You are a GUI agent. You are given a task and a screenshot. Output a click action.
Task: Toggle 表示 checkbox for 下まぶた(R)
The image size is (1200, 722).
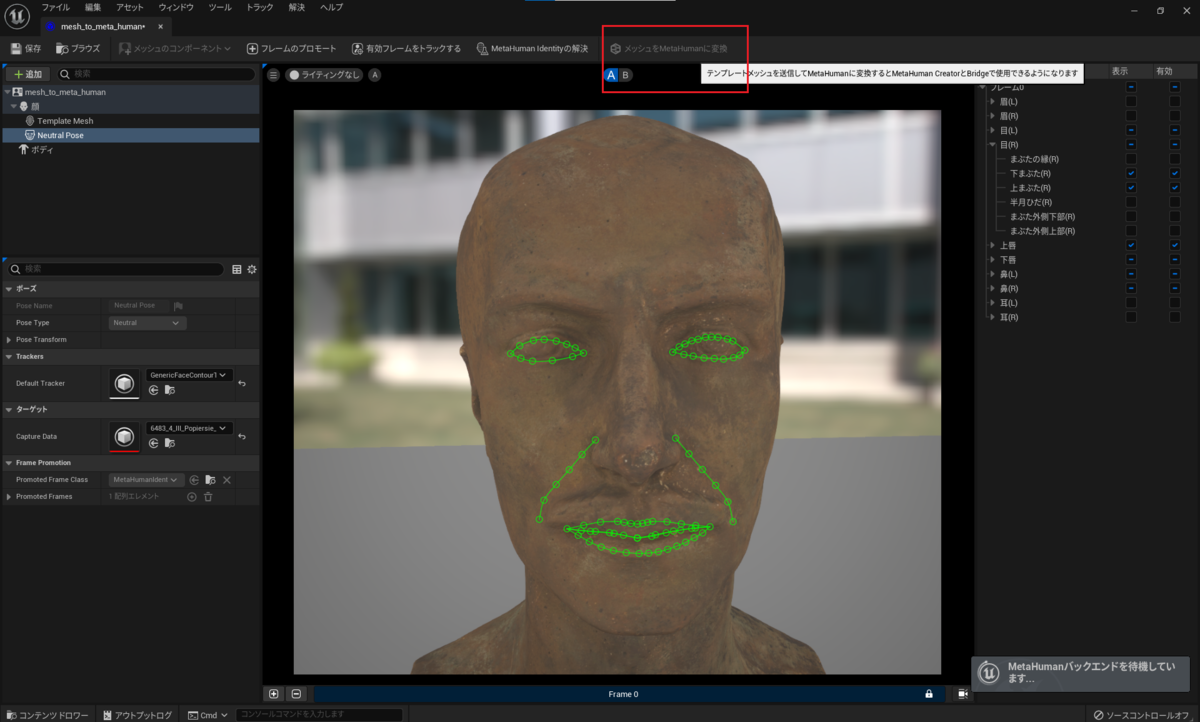[1131, 173]
